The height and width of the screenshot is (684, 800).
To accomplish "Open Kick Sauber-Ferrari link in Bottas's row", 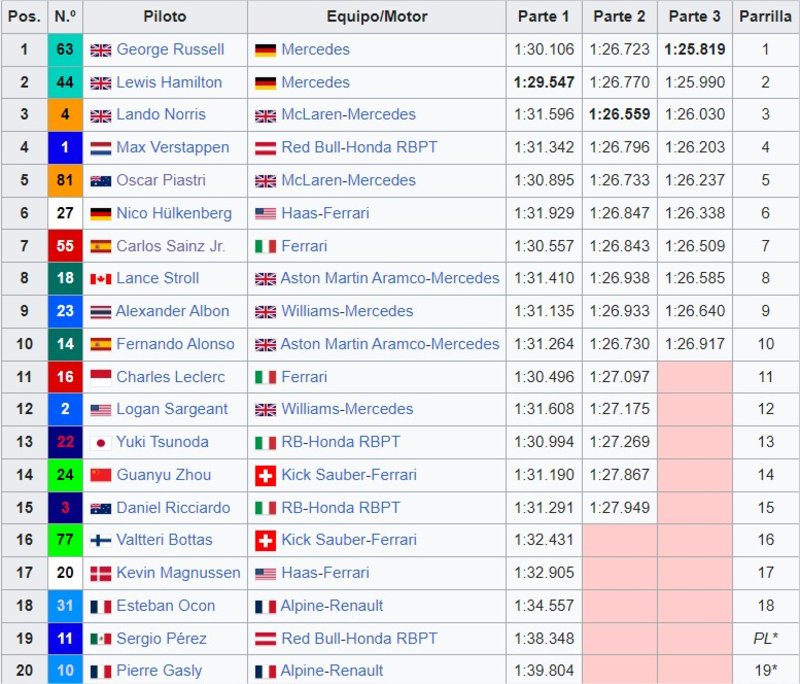I will click(349, 540).
